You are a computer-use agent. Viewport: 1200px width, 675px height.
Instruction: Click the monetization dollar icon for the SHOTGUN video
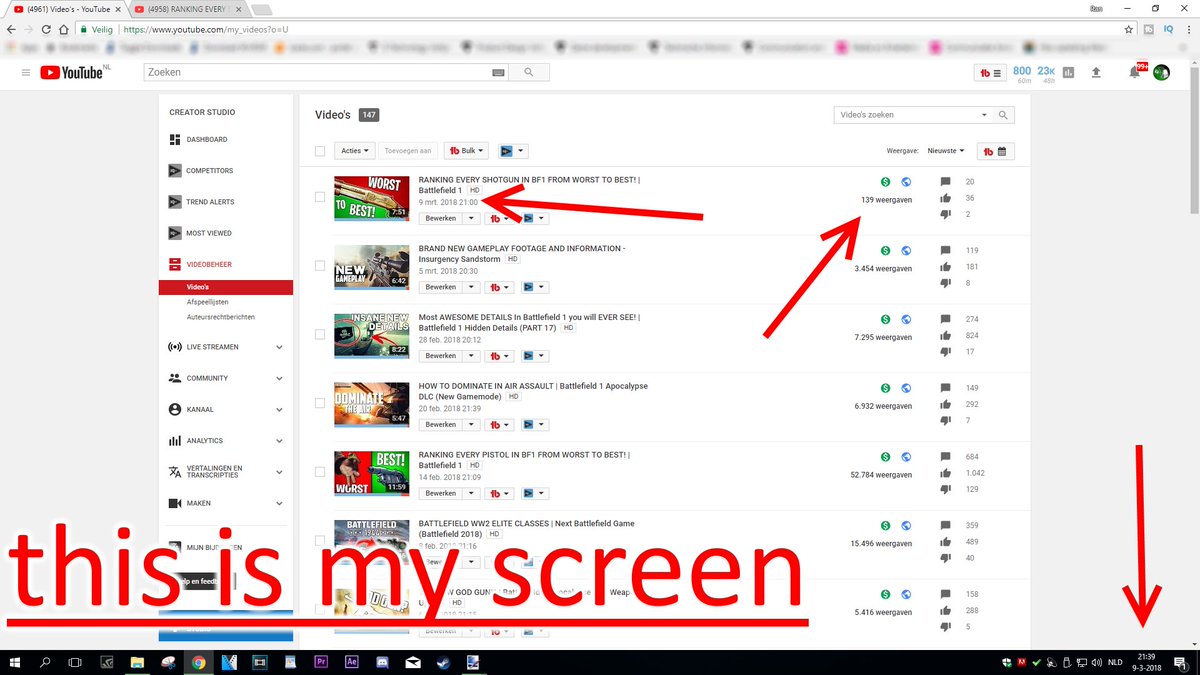[x=885, y=182]
